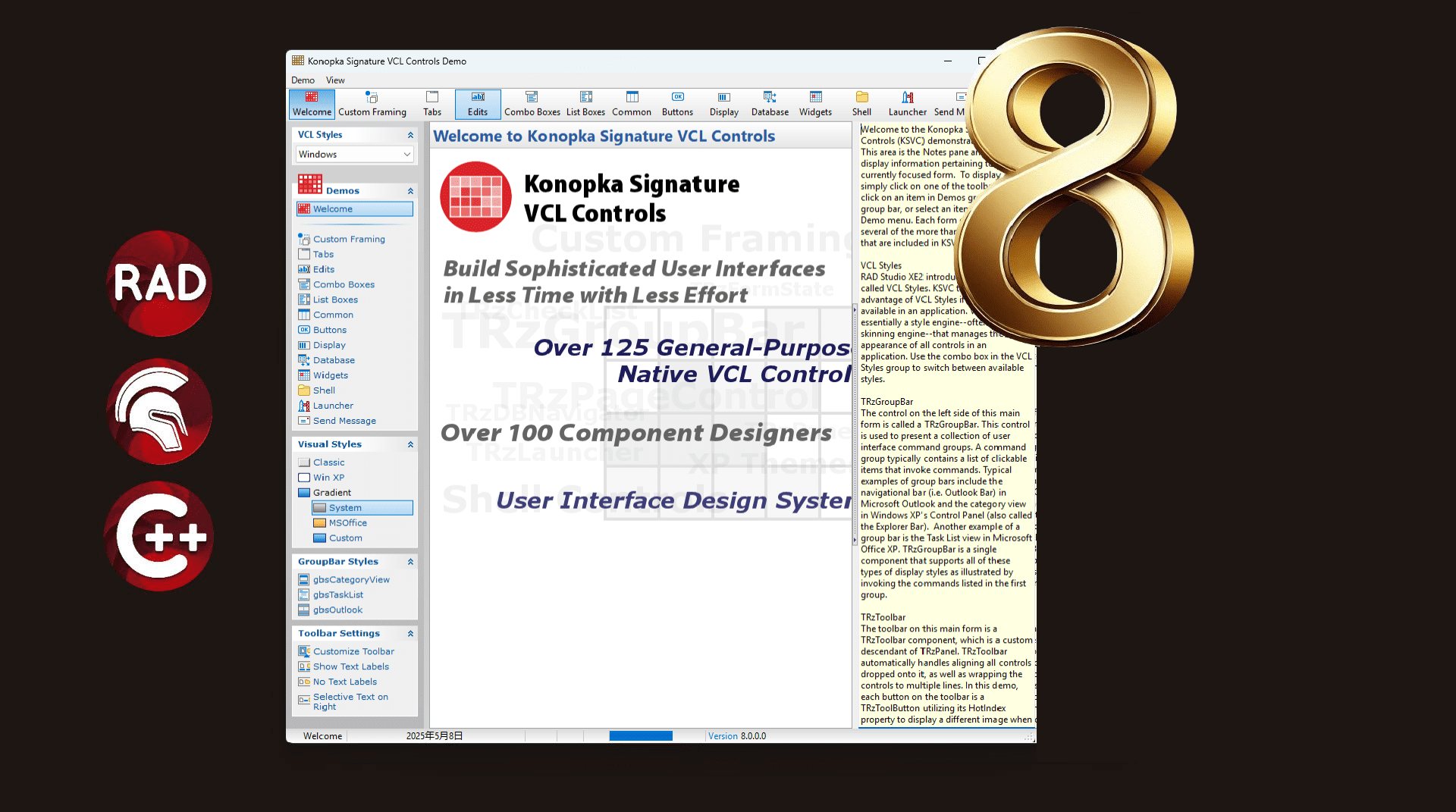The height and width of the screenshot is (812, 1456).
Task: Click the blue progress bar in status bar
Action: click(641, 736)
